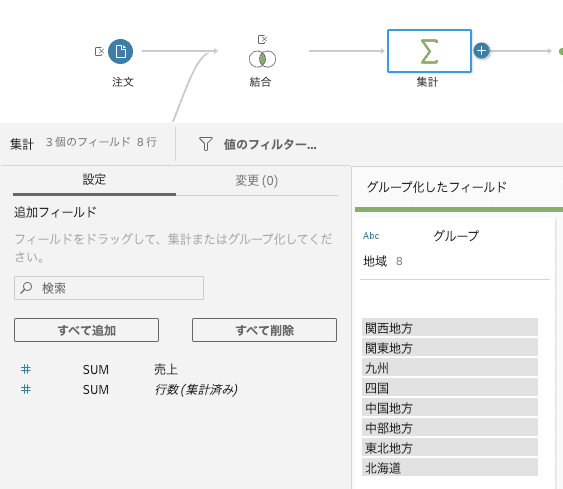Click the small marker icon above 結合
The image size is (563, 489).
coord(262,39)
